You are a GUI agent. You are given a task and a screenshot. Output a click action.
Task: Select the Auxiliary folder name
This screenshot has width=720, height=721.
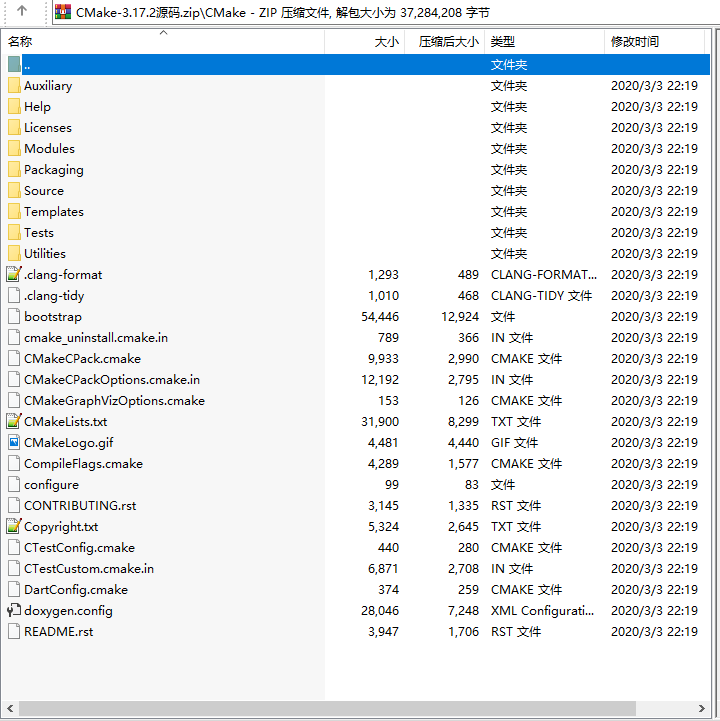tap(48, 86)
